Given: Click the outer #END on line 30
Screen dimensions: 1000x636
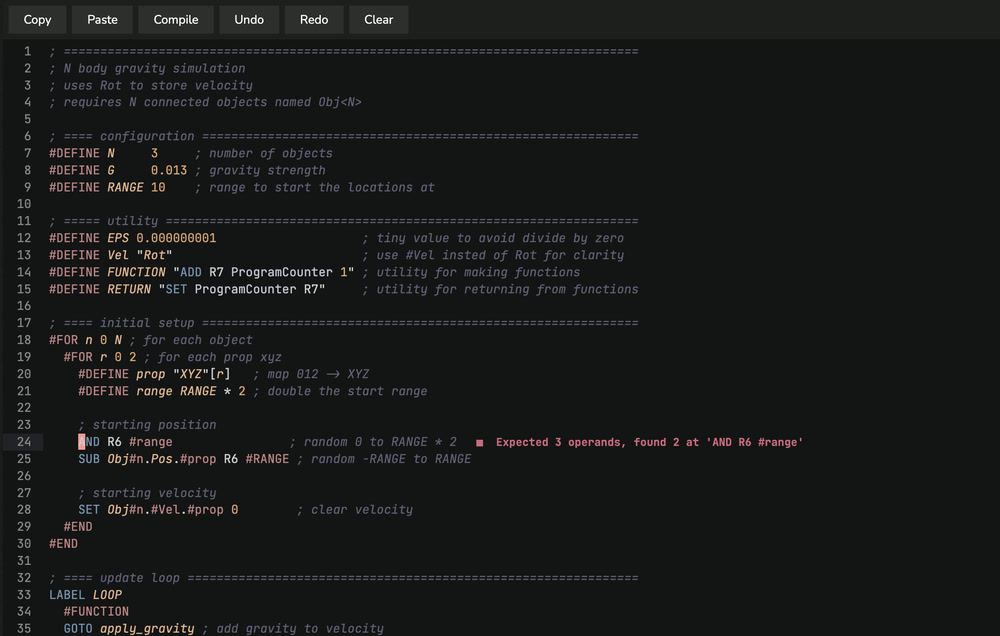Looking at the screenshot, I should coord(64,544).
